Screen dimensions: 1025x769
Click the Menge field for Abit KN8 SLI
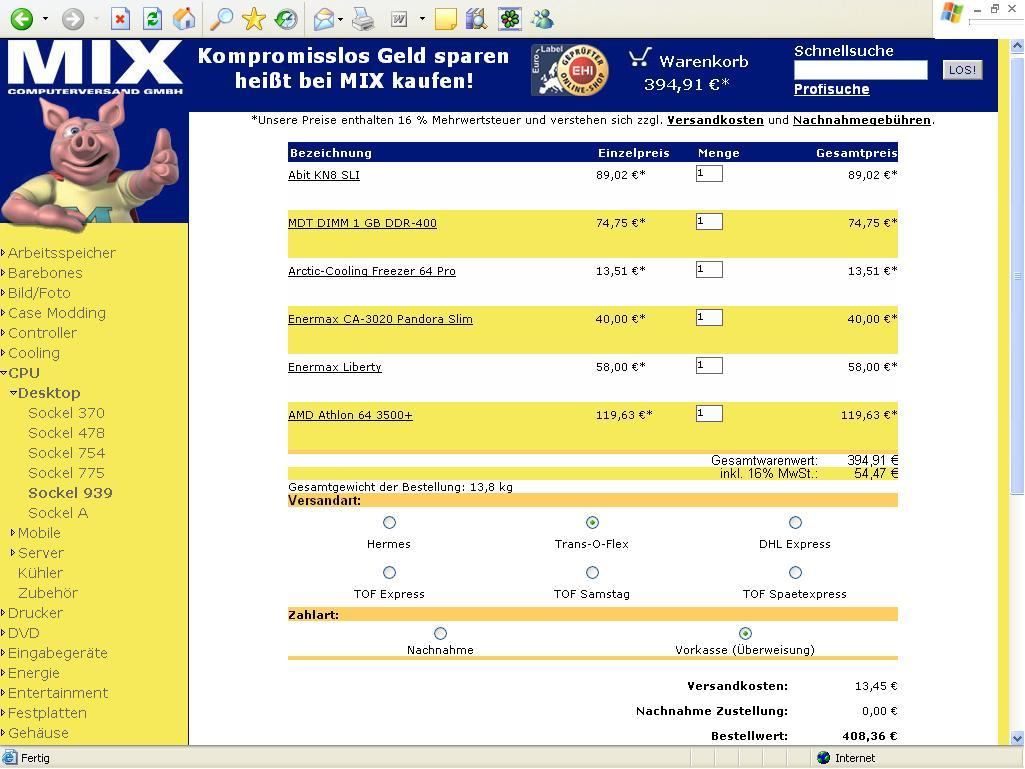pyautogui.click(x=709, y=173)
